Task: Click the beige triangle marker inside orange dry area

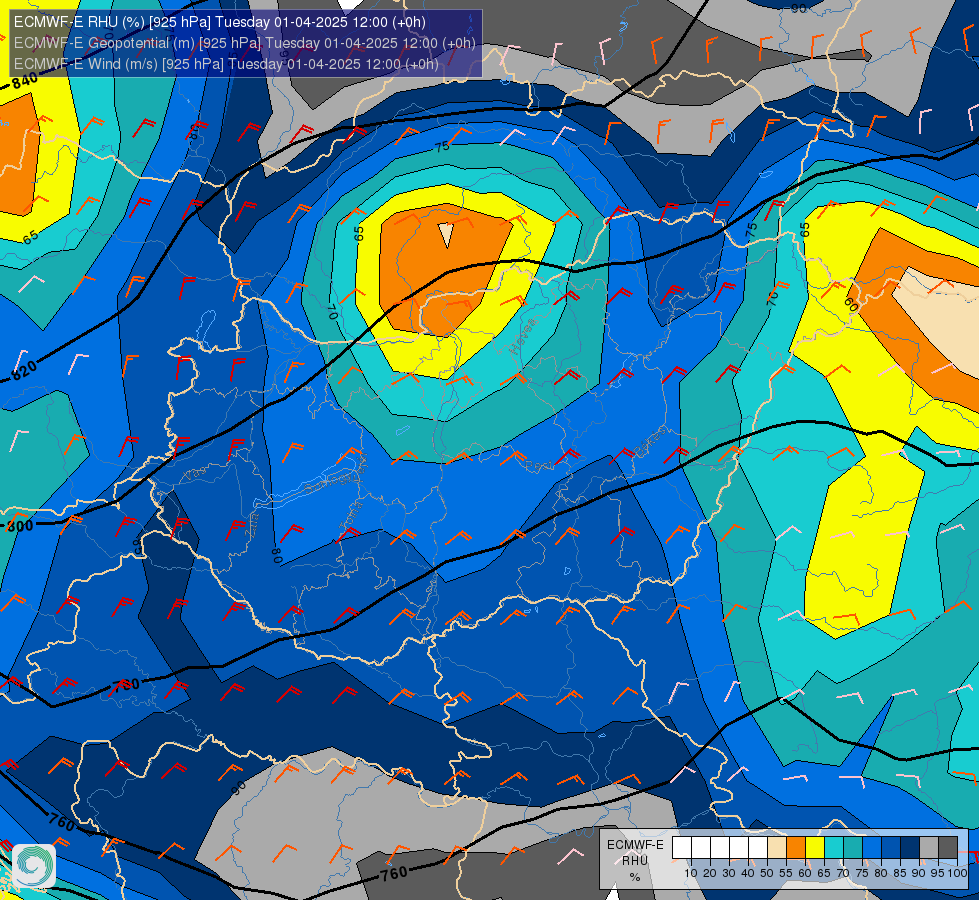Action: point(446,235)
